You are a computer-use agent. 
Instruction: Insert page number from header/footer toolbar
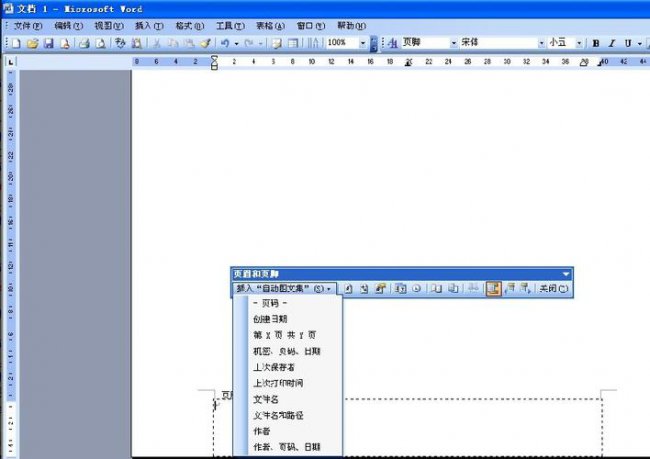click(349, 288)
